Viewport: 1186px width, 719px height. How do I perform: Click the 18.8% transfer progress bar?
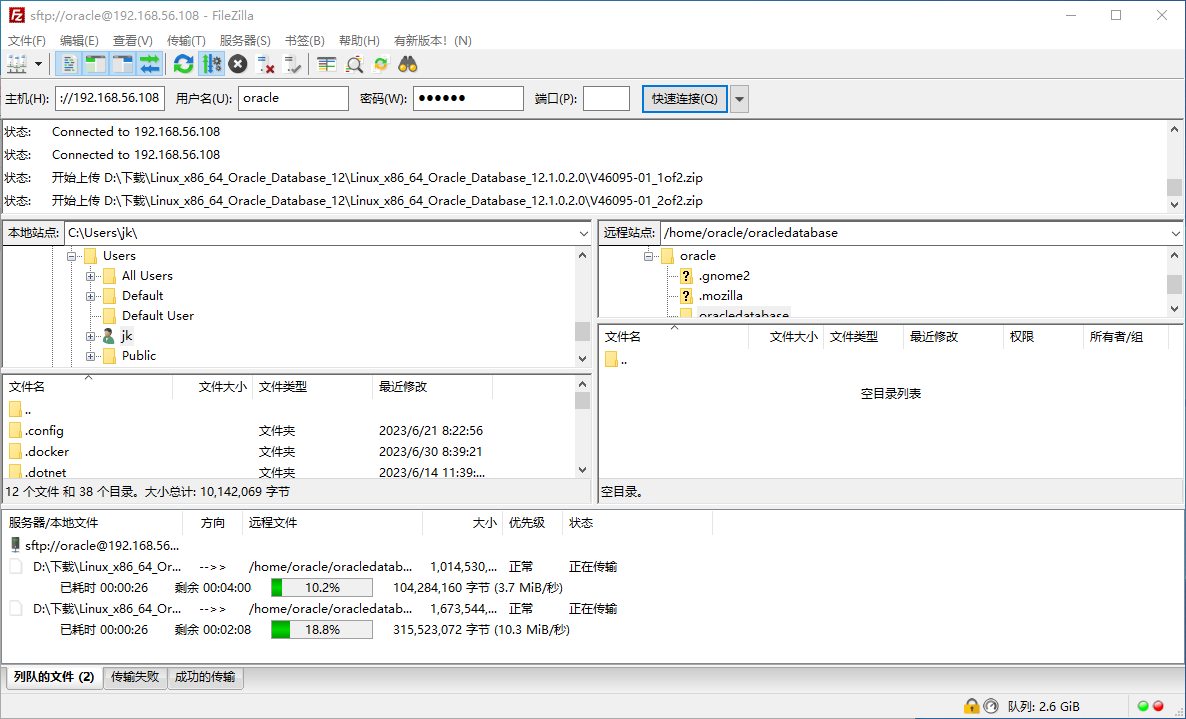pos(321,629)
